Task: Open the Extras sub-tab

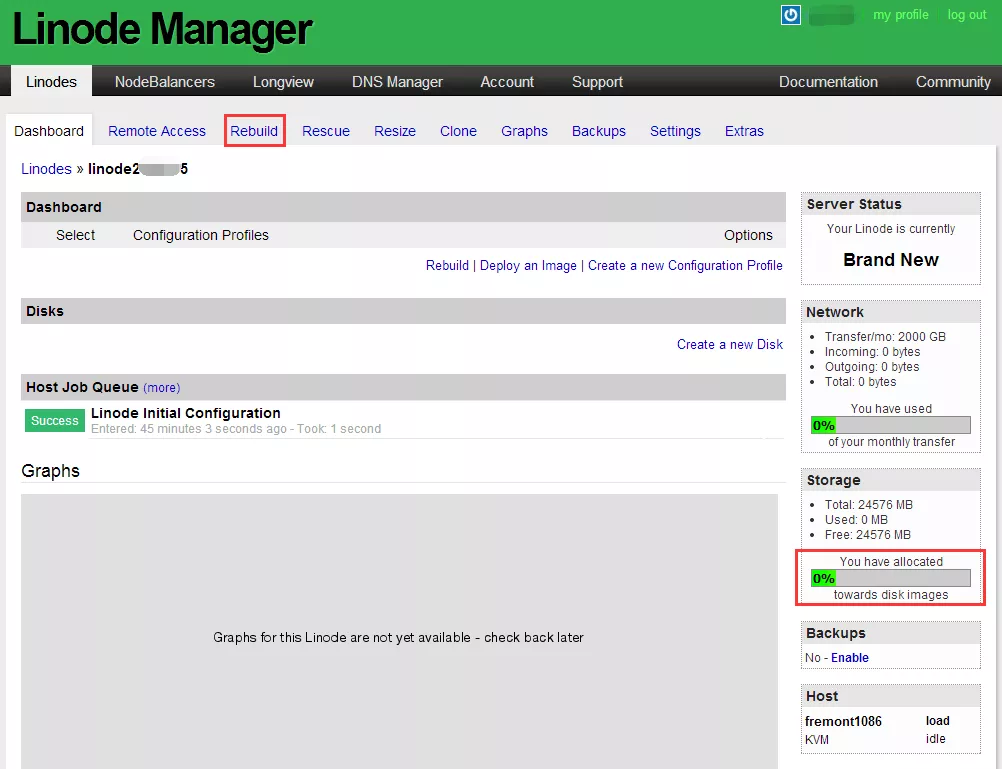Action: click(744, 131)
